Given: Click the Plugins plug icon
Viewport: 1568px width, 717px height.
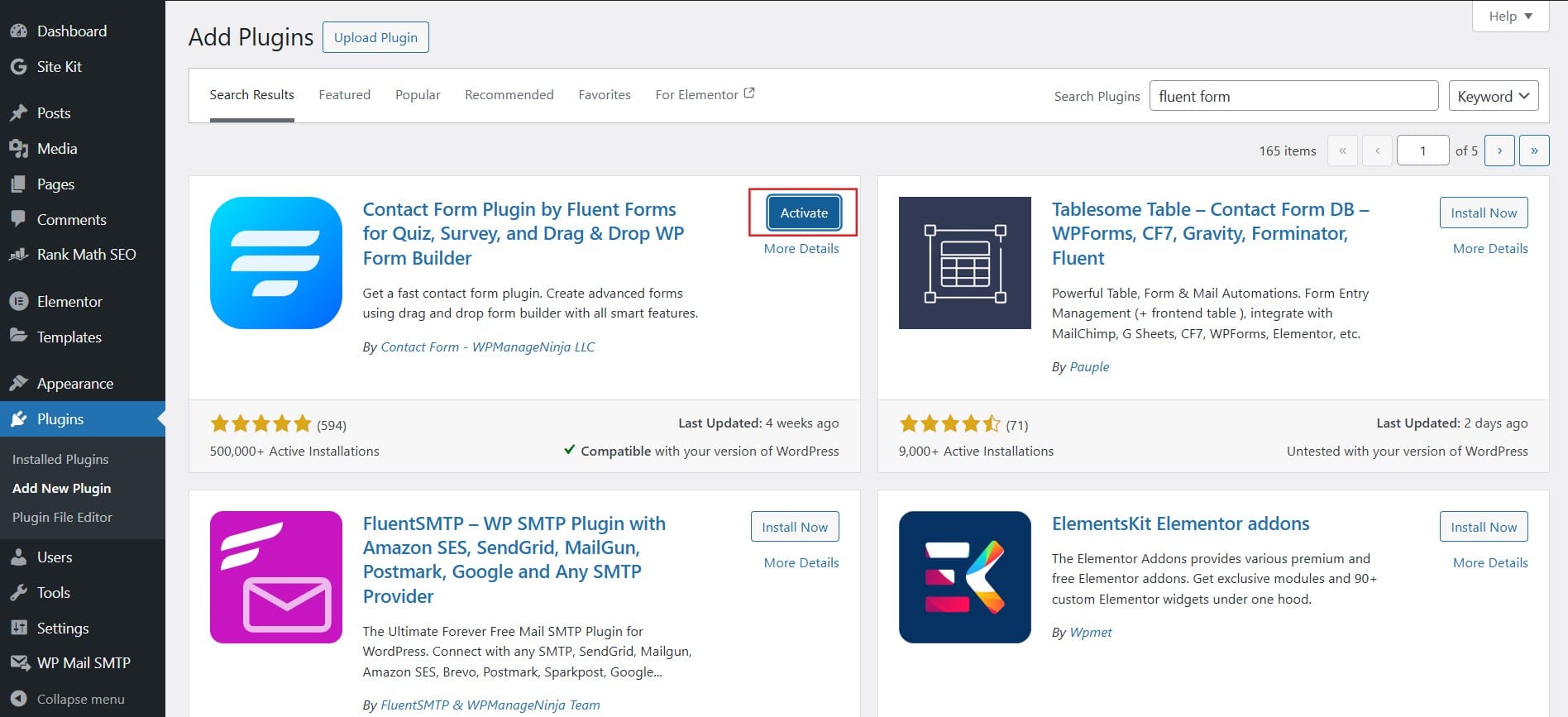Looking at the screenshot, I should pos(18,419).
